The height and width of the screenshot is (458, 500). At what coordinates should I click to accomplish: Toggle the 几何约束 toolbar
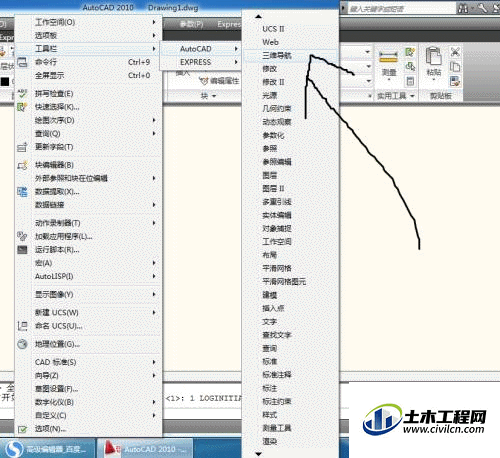290,109
